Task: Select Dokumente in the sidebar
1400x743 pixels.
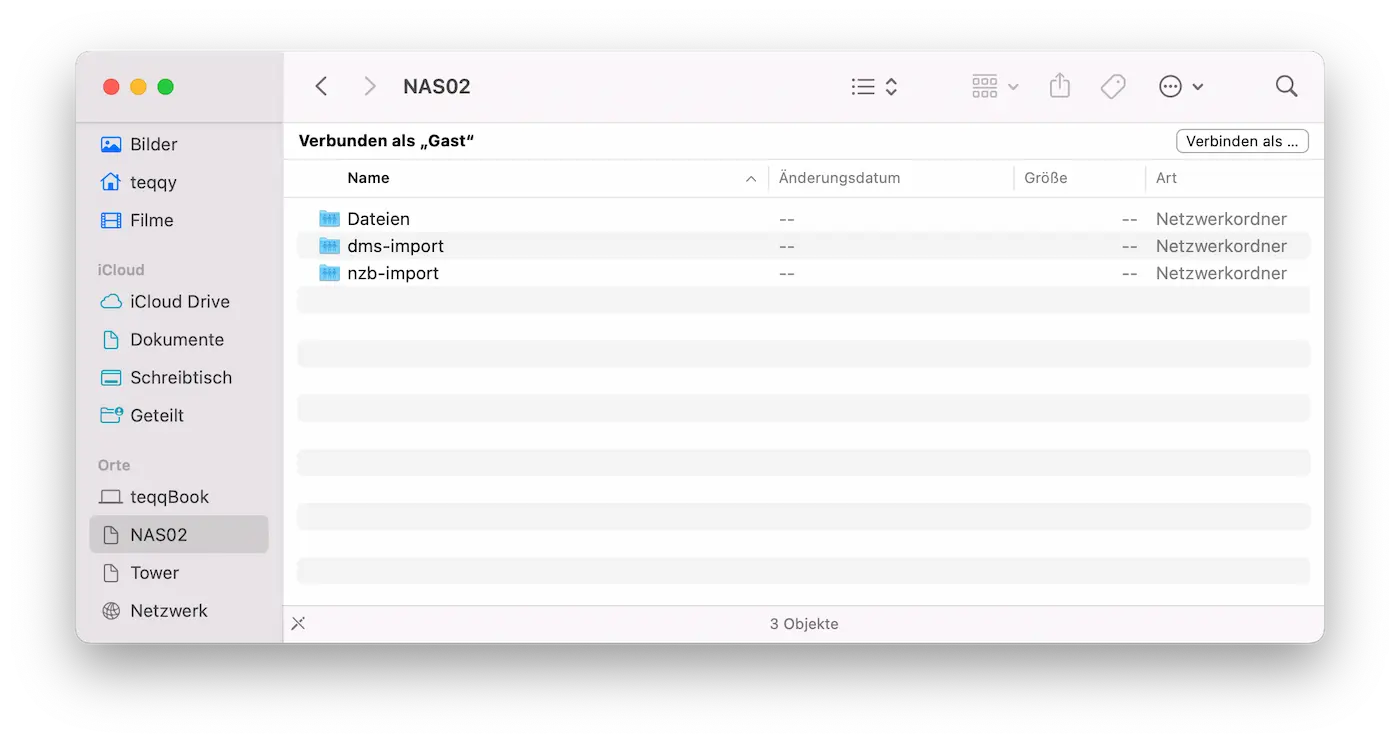Action: coord(177,339)
